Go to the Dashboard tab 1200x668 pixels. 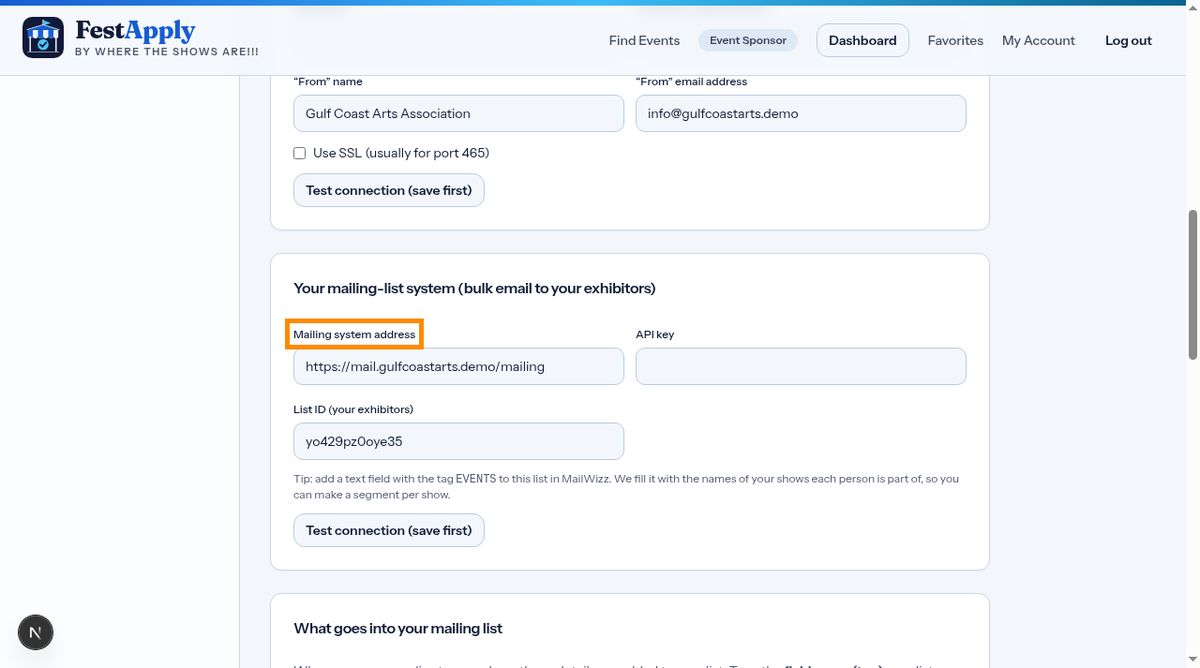click(x=863, y=41)
